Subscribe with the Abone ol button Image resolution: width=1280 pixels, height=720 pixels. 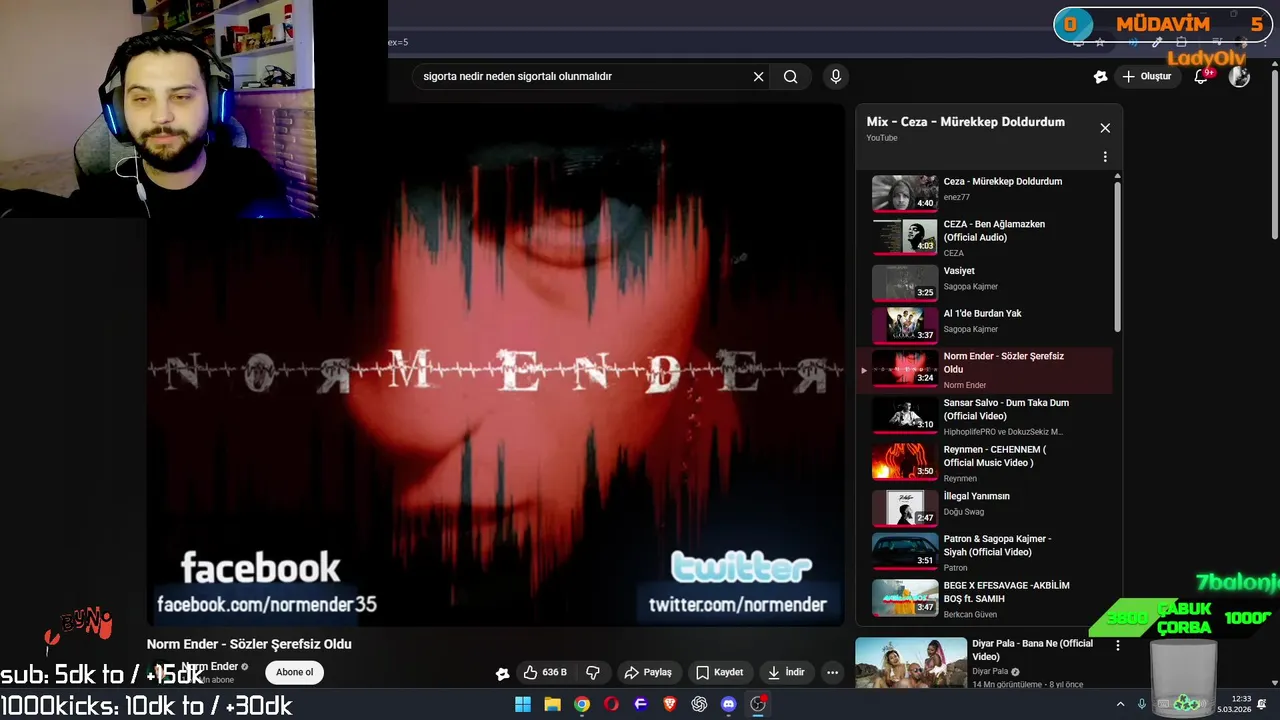tap(295, 672)
